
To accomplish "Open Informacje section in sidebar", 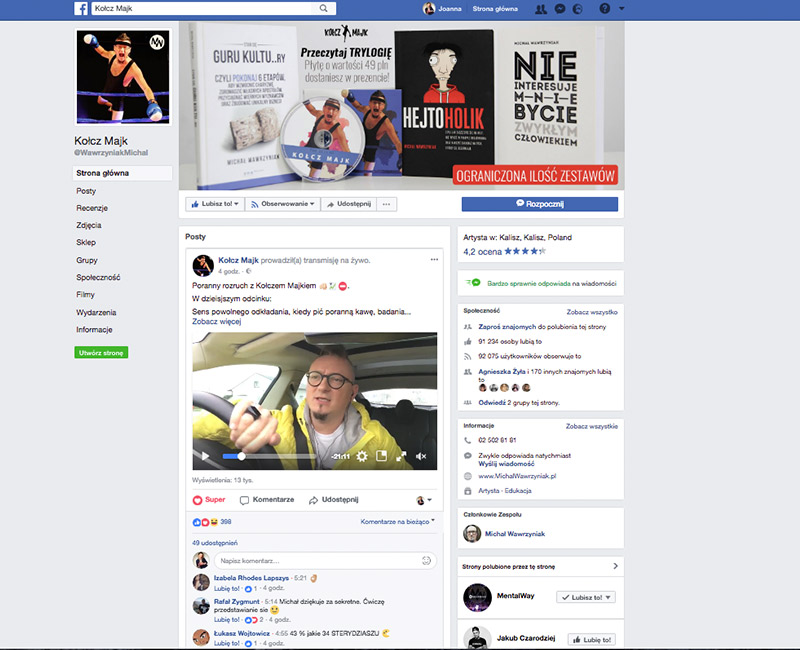I will [x=94, y=330].
